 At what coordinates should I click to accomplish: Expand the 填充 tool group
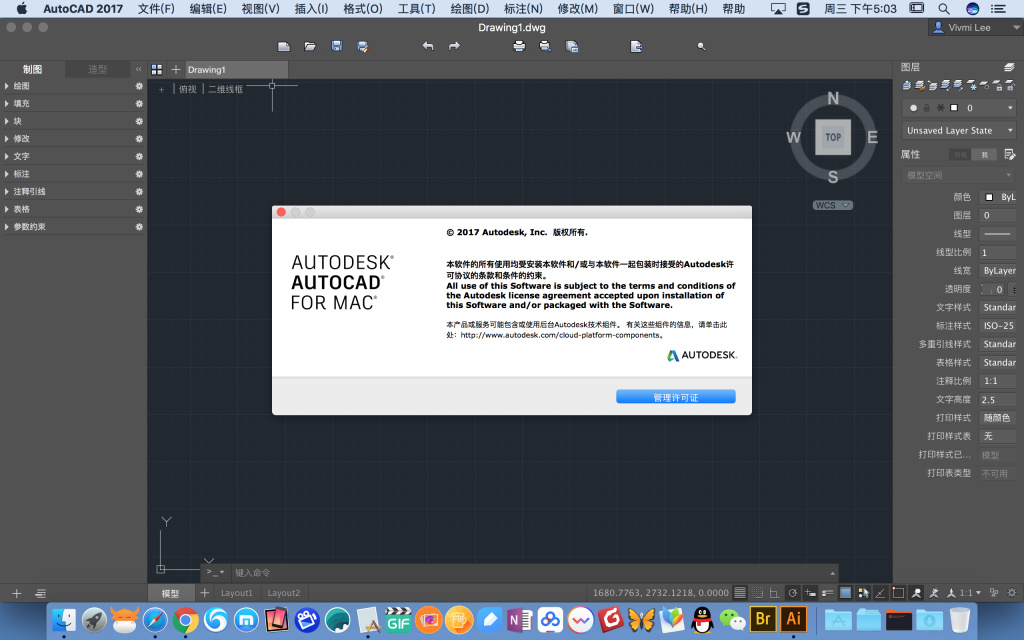click(7, 103)
